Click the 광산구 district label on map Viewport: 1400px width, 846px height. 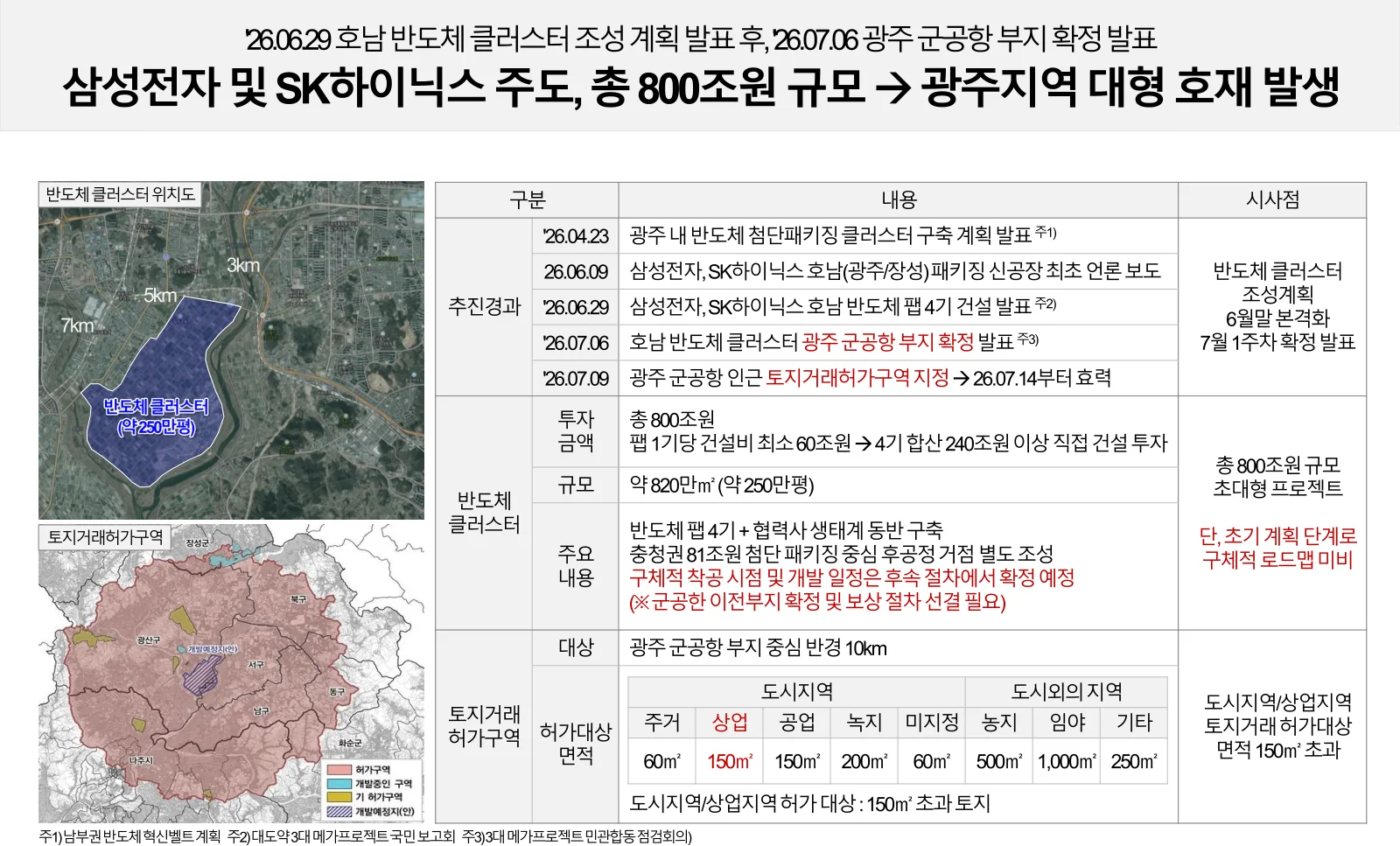pos(149,640)
